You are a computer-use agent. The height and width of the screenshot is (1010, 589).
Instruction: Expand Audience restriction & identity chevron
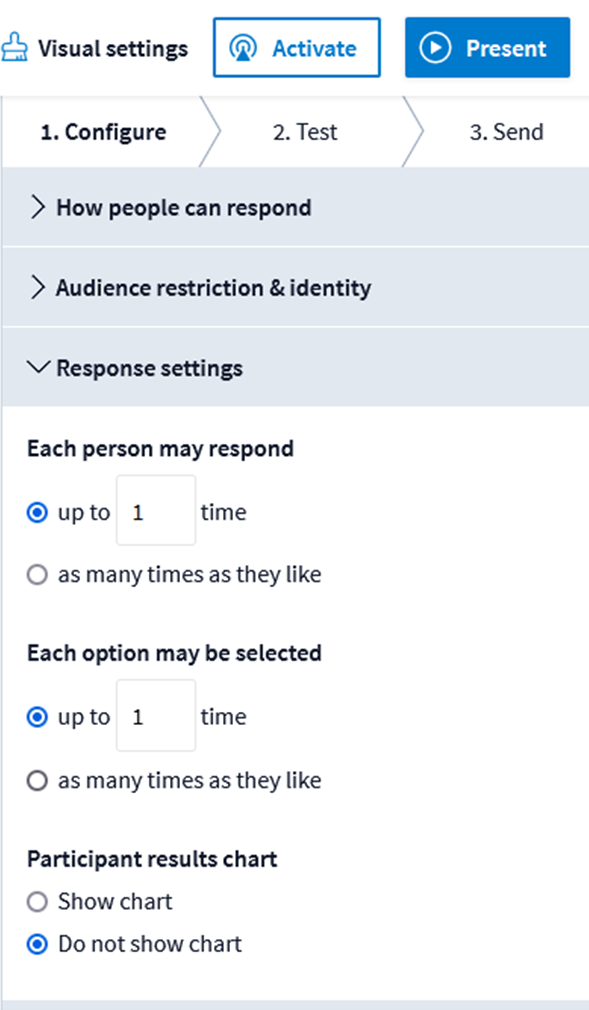39,287
